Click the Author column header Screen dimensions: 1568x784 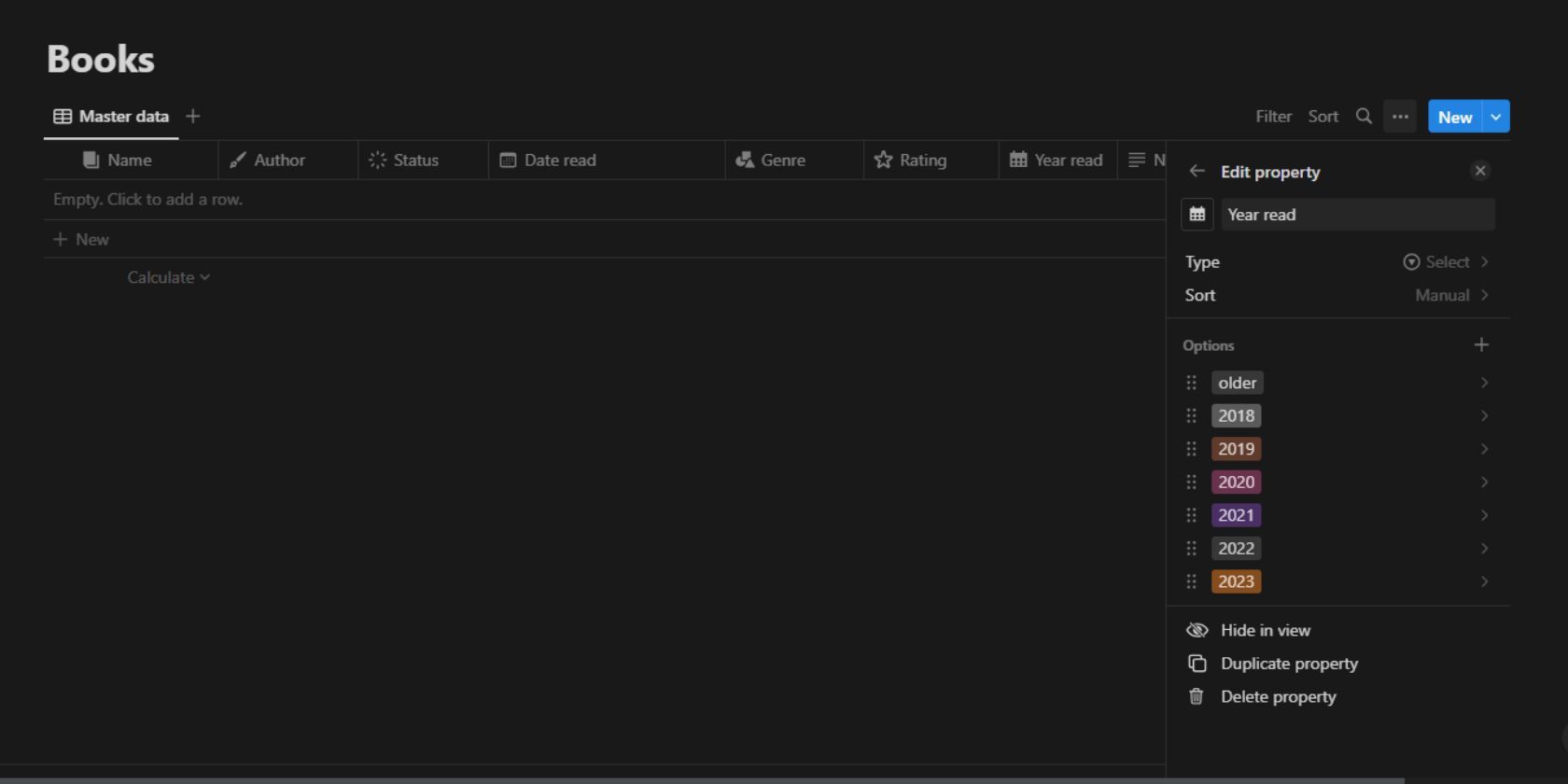[x=288, y=161]
